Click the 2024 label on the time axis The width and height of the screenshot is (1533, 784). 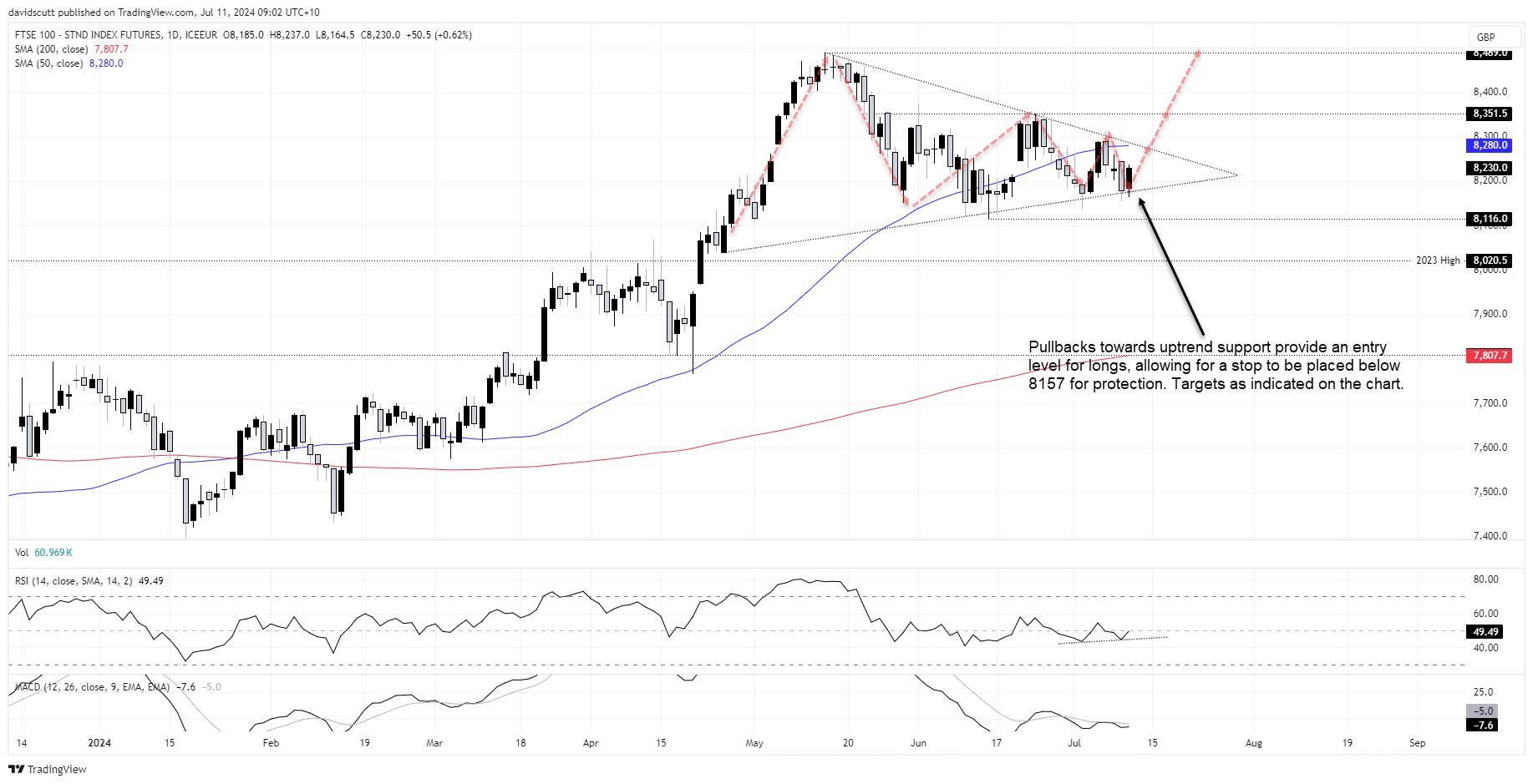(99, 743)
